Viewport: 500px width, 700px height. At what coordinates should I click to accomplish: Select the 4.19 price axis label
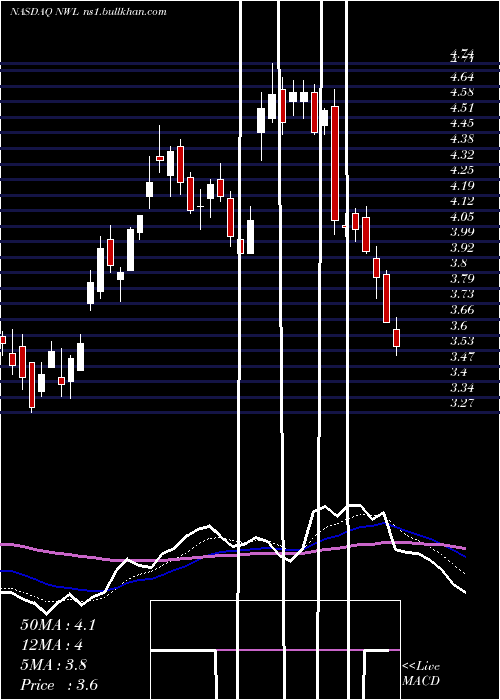click(462, 186)
